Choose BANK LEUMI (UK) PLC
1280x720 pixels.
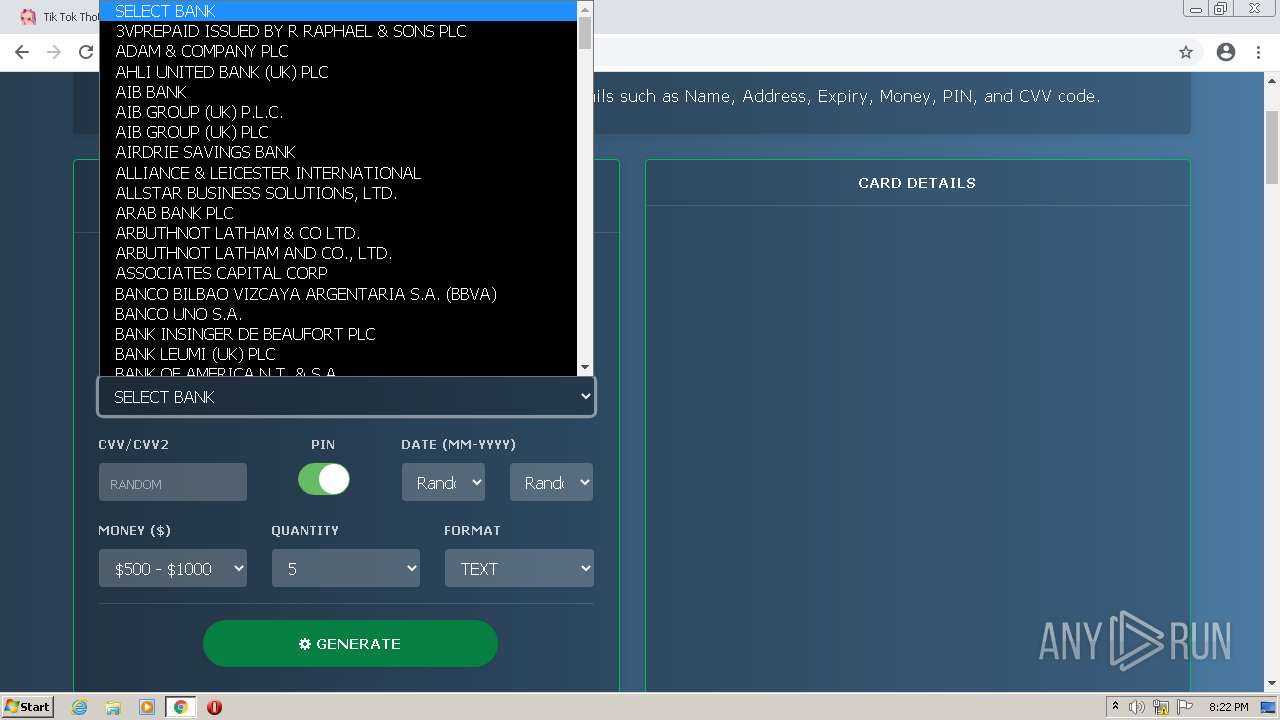tap(338, 354)
